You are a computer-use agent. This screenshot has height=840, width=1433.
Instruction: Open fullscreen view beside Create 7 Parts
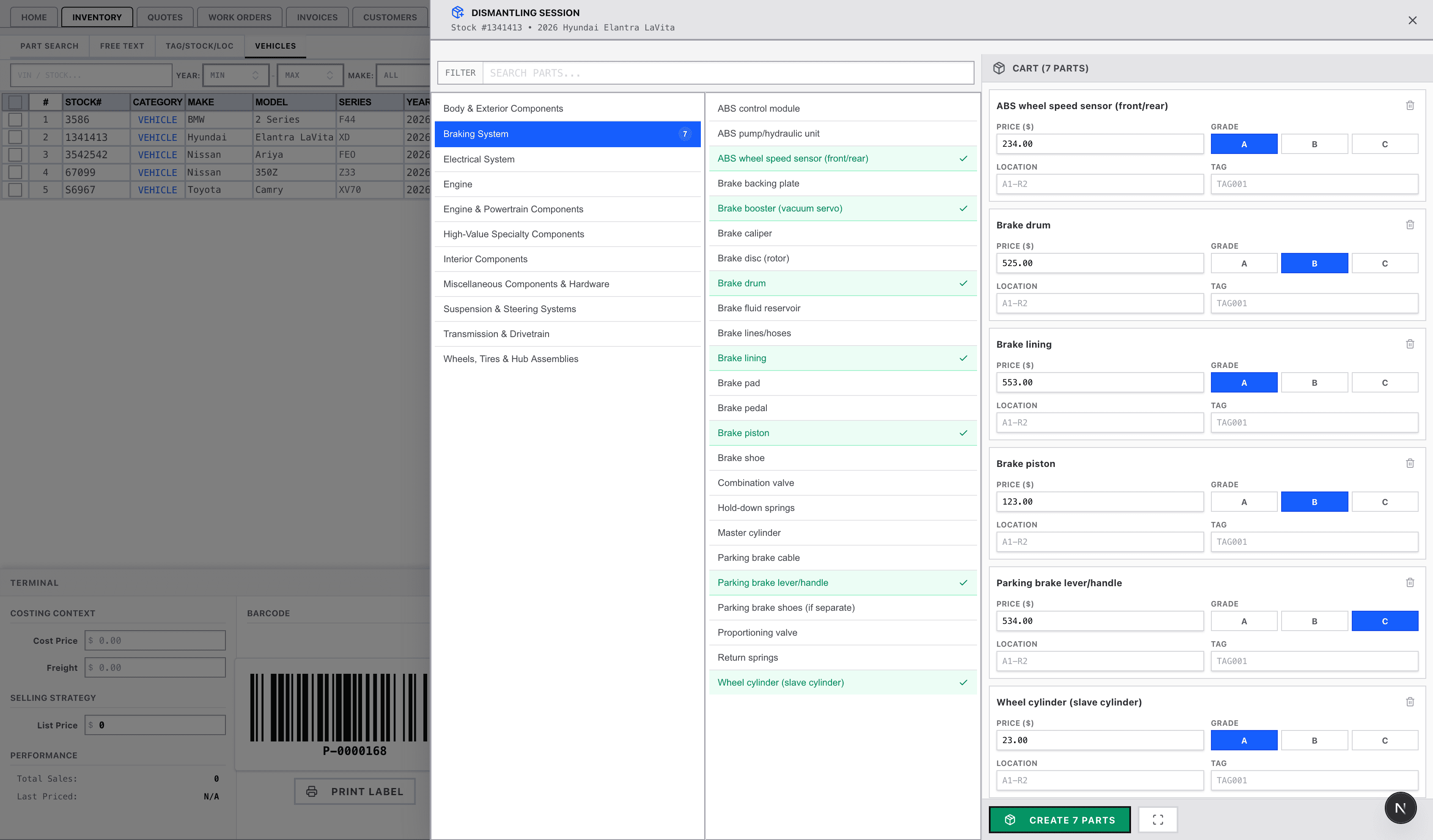point(1158,820)
